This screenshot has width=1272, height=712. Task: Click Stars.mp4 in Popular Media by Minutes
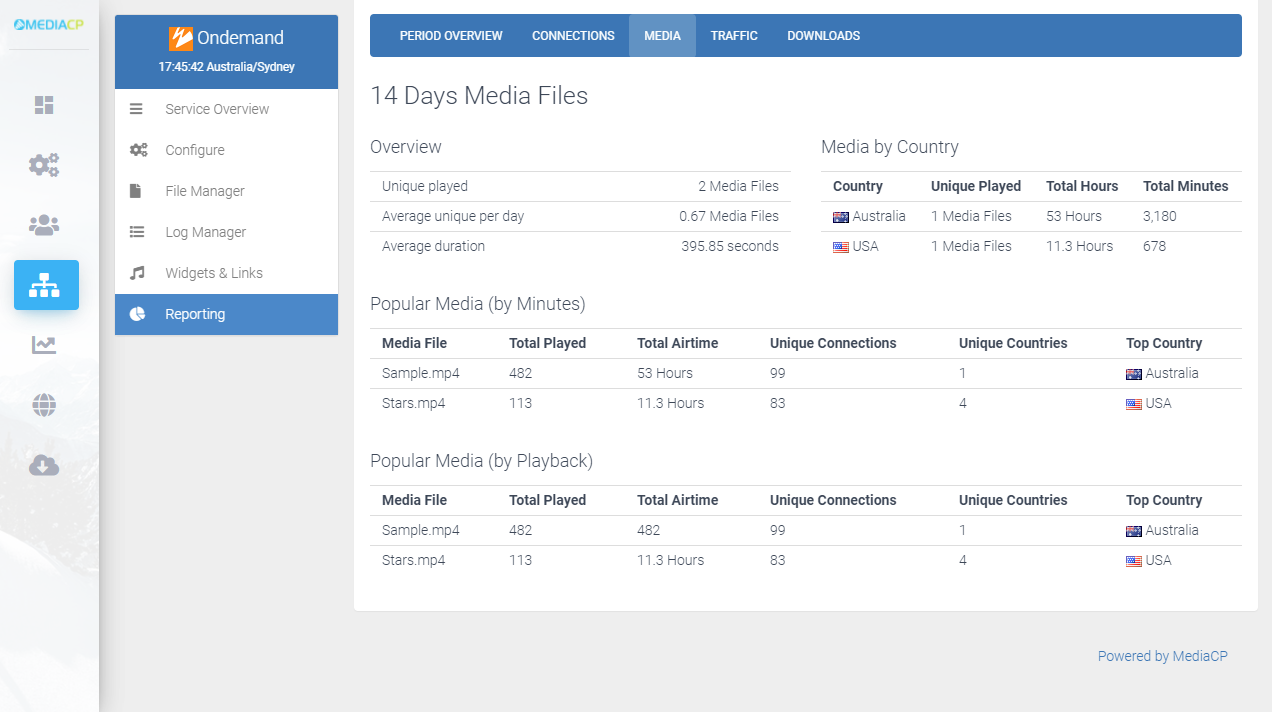[x=413, y=403]
